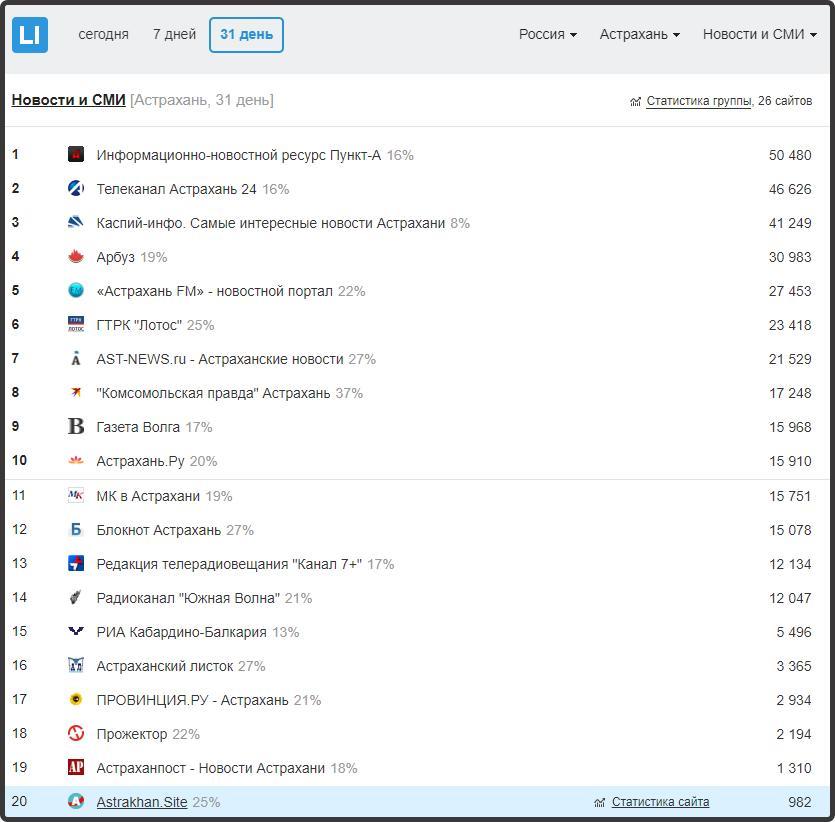Open «Астрахань FM» новостной портал
This screenshot has width=835, height=822.
pos(215,291)
